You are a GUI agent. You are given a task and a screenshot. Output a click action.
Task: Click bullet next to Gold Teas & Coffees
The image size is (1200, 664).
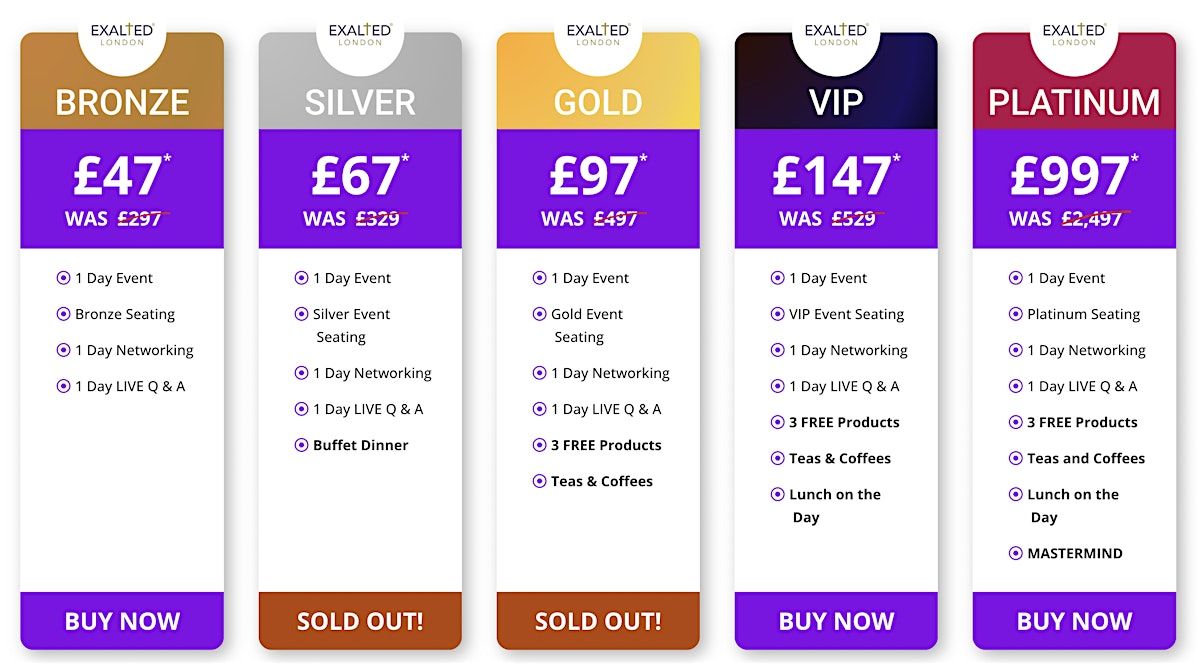[539, 481]
